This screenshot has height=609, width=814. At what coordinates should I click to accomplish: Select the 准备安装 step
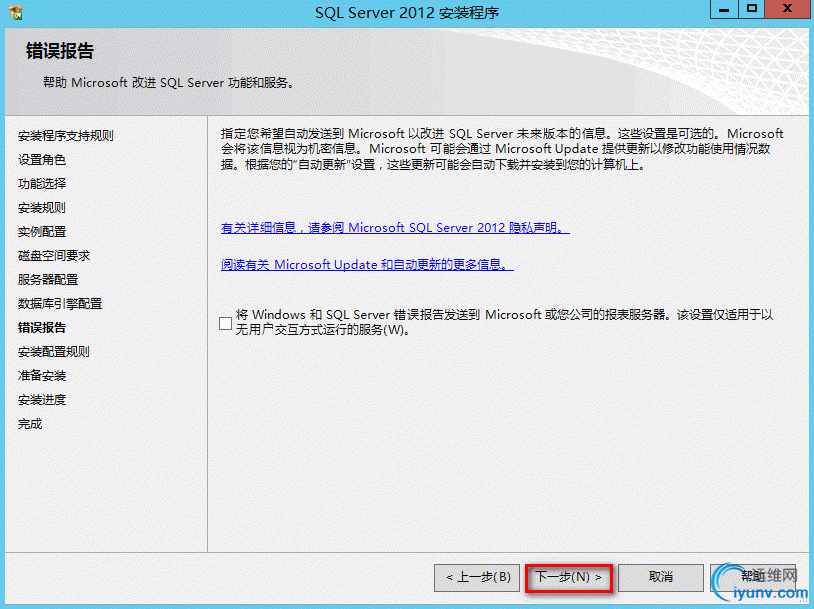[42, 375]
